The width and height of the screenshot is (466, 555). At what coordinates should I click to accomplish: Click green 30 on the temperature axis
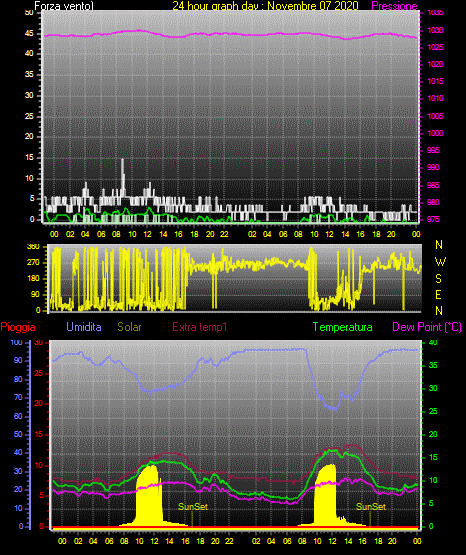433,388
